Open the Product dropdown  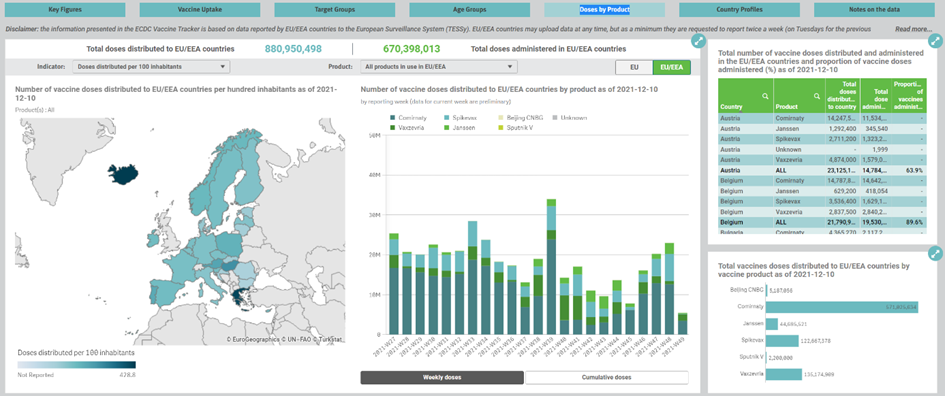(439, 67)
